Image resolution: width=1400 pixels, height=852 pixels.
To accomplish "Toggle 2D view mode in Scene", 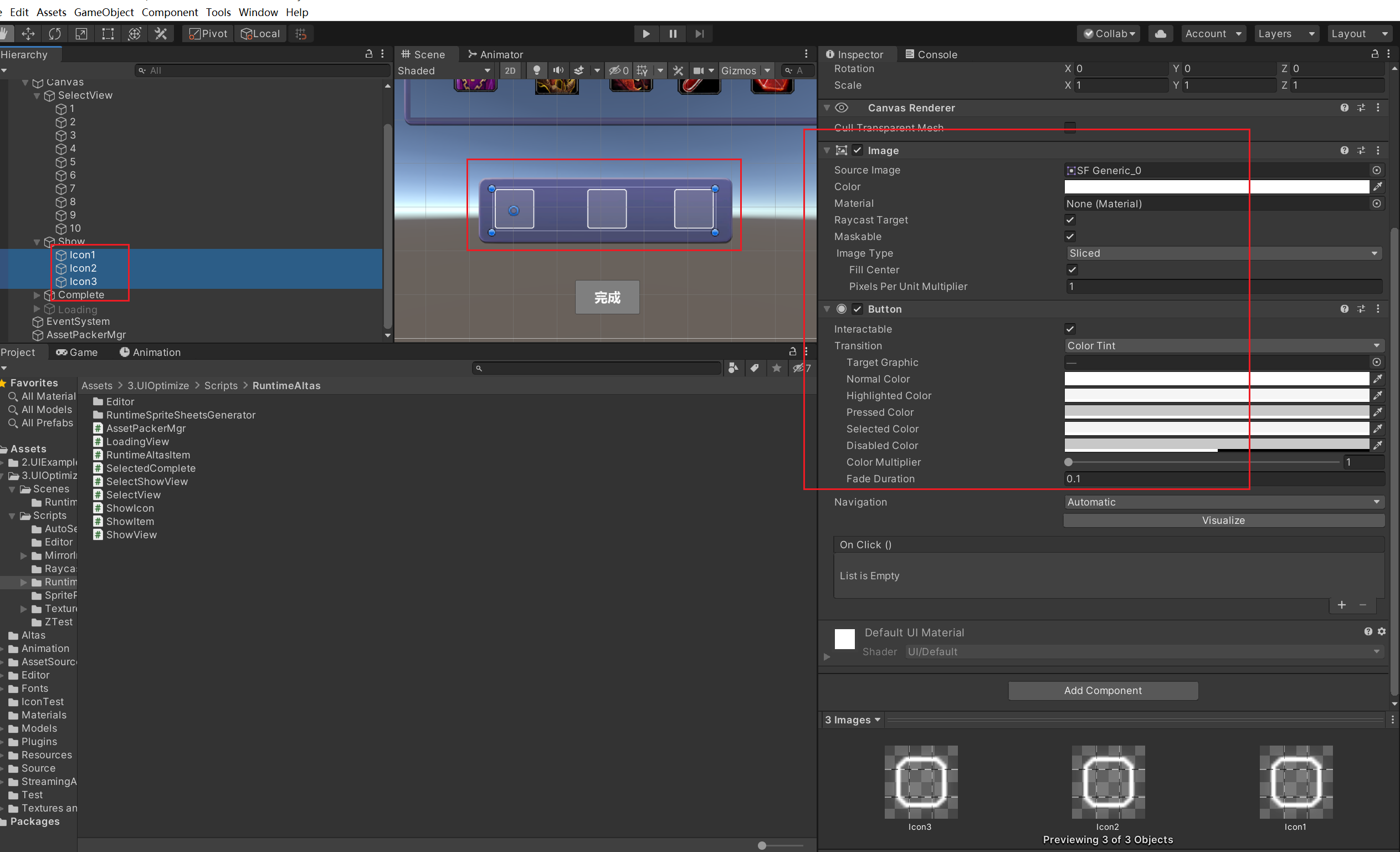I will tap(510, 70).
